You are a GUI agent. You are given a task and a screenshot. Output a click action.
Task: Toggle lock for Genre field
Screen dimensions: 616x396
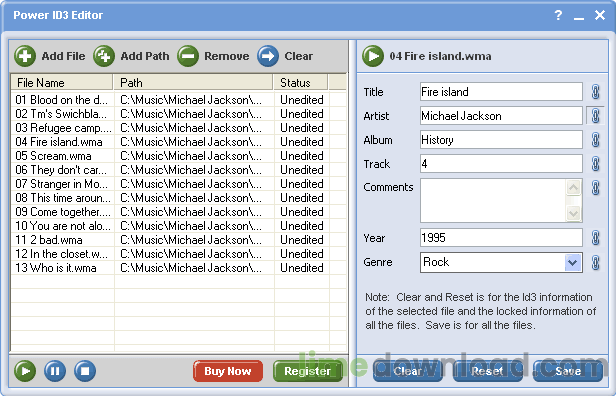coord(596,262)
